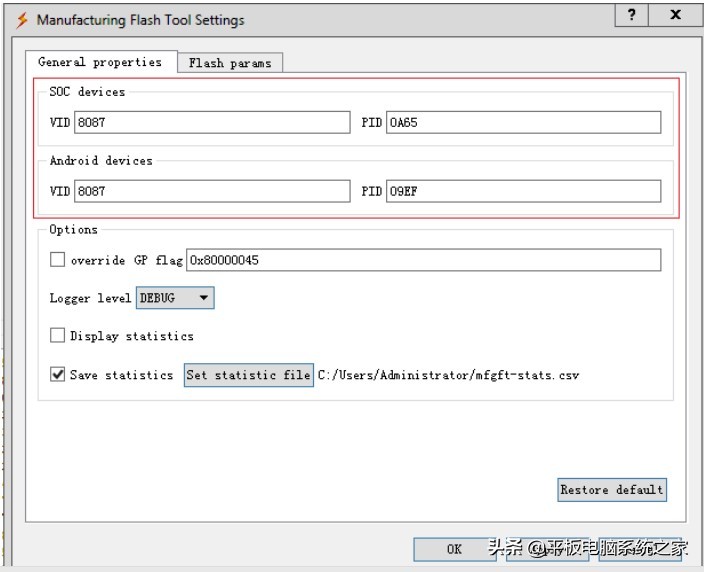The height and width of the screenshot is (572, 704).
Task: Switch to the General properties tab
Action: click(100, 62)
